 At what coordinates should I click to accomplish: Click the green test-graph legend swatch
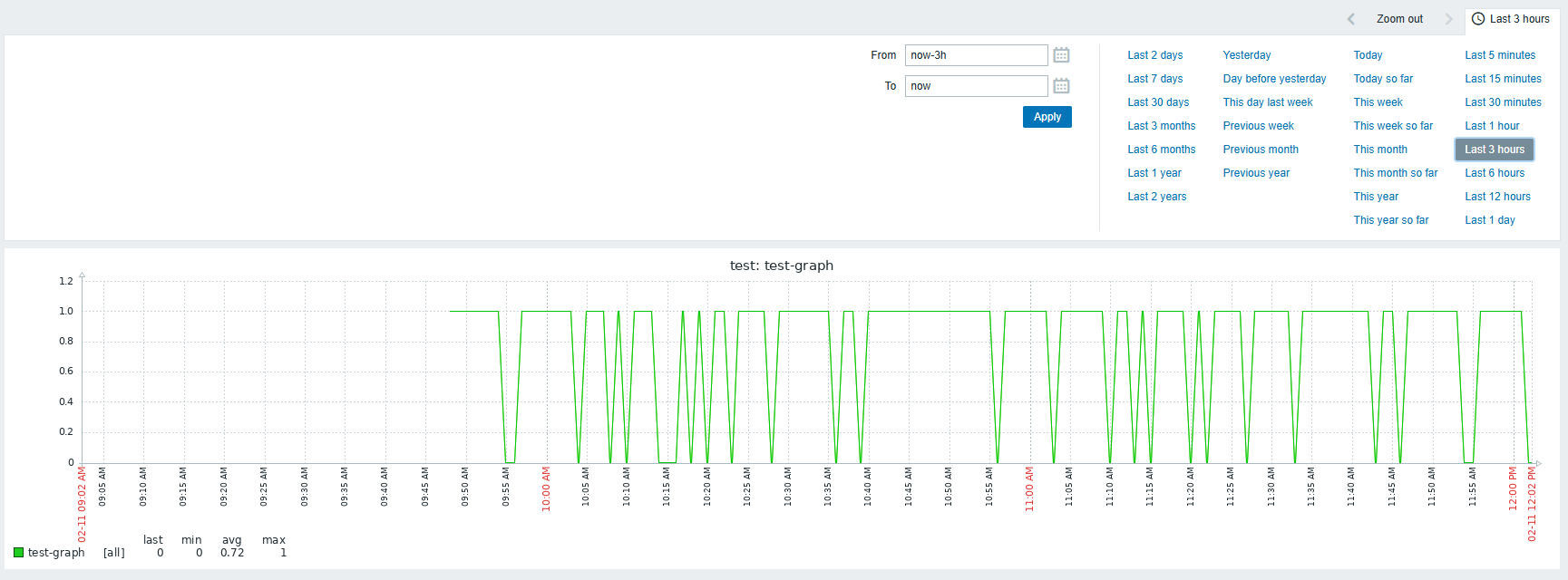pos(19,553)
